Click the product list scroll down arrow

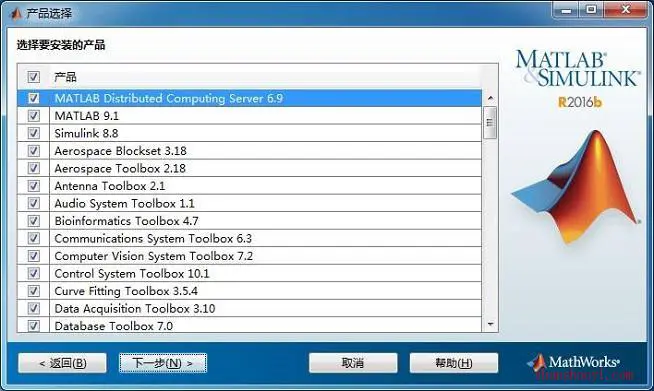tap(490, 324)
